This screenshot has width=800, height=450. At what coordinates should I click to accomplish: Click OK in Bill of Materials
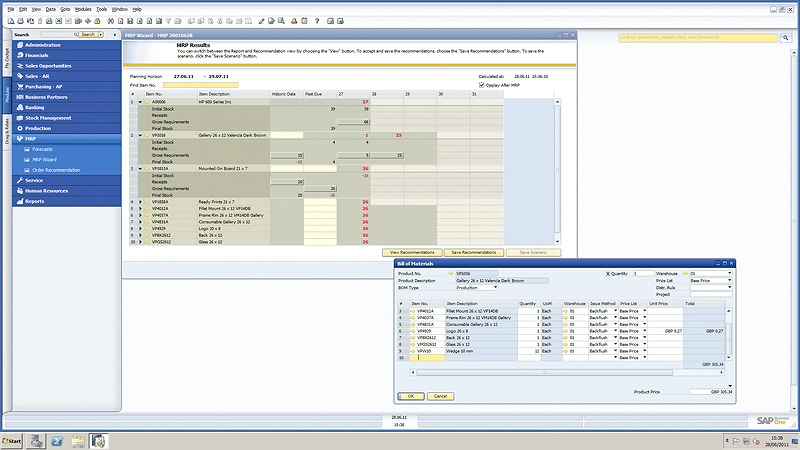click(411, 396)
